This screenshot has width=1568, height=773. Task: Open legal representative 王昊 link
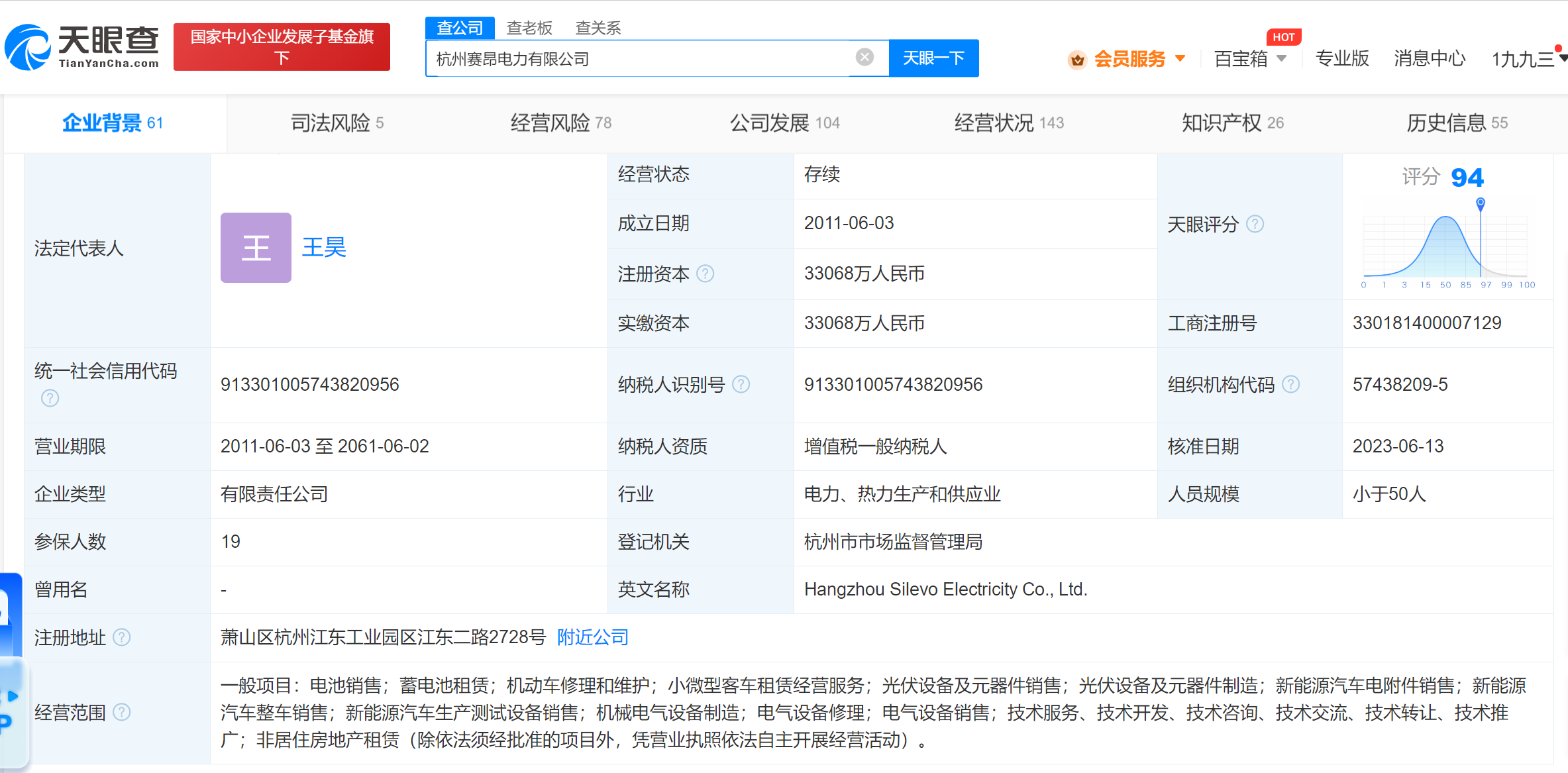click(324, 248)
